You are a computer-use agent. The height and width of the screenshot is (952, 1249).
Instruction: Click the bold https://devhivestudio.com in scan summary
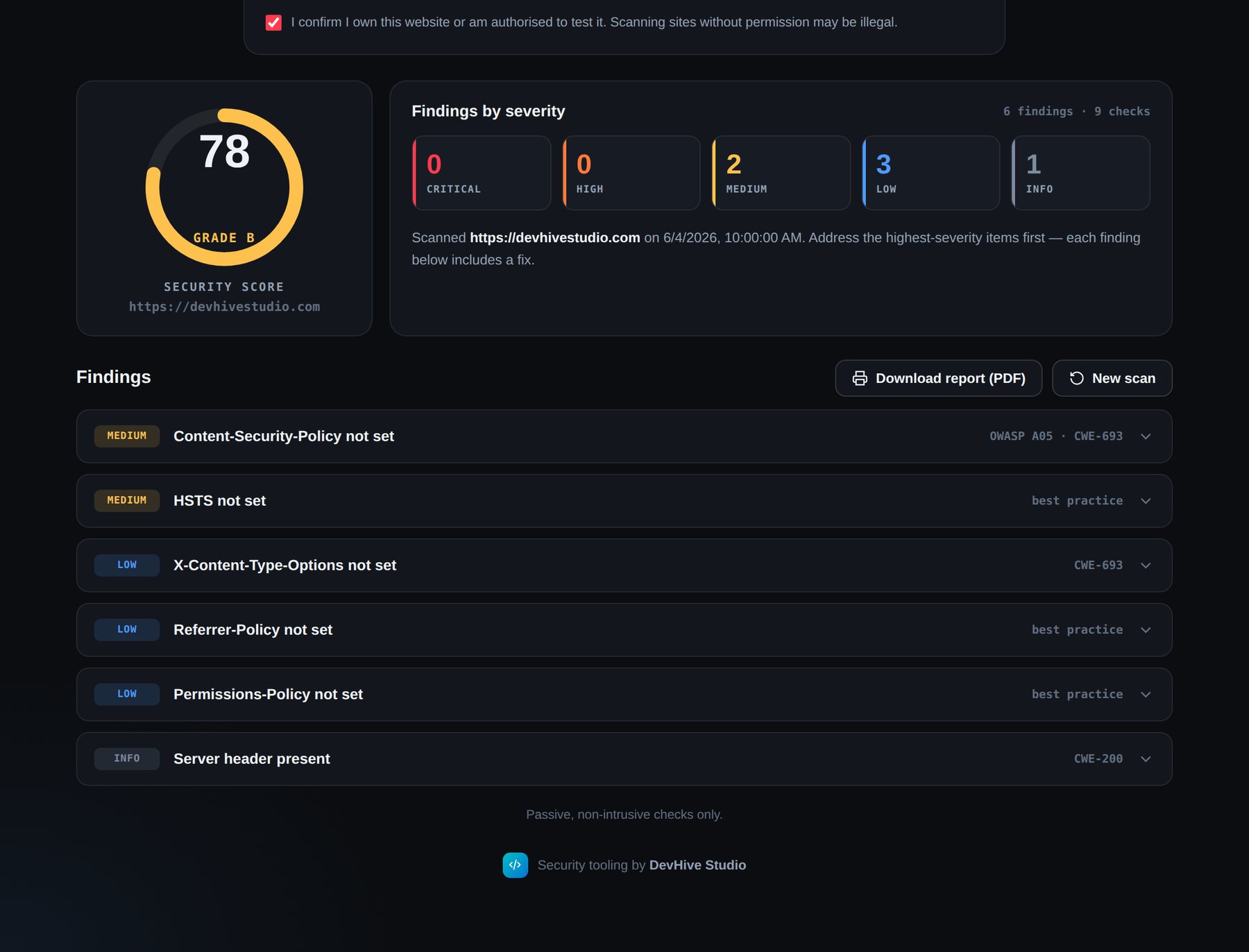[555, 238]
